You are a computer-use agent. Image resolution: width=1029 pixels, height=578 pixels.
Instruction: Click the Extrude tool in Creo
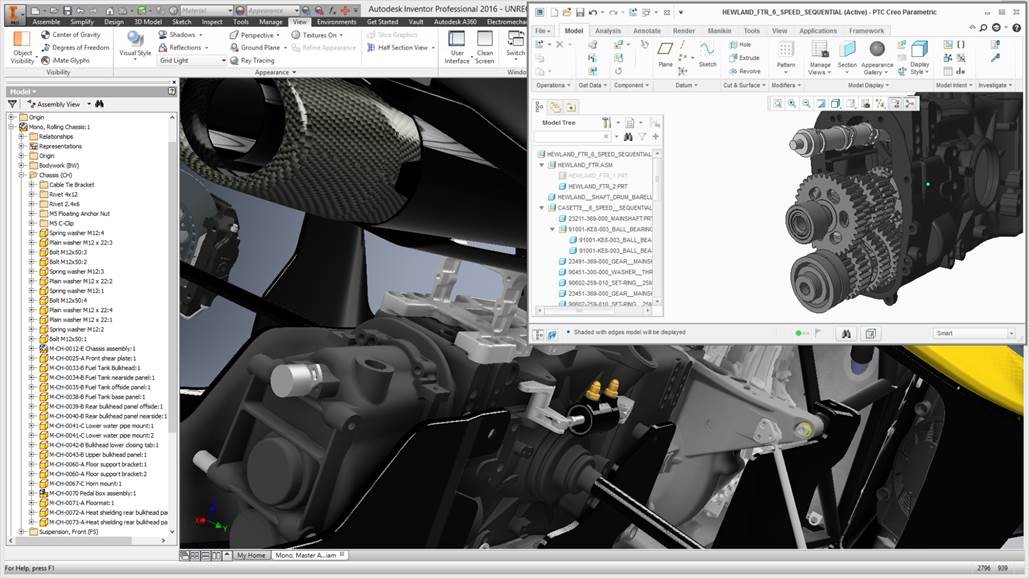point(744,58)
